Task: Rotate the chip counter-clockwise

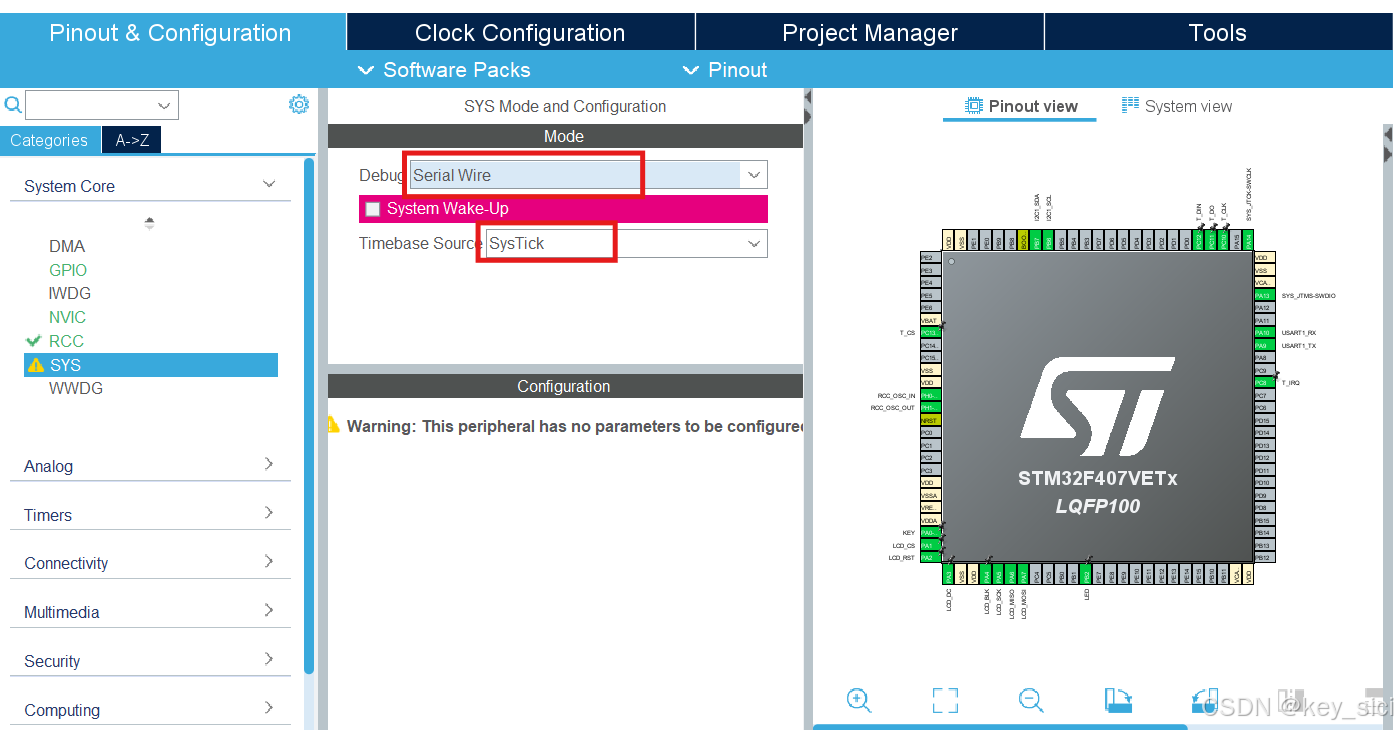Action: point(1204,700)
